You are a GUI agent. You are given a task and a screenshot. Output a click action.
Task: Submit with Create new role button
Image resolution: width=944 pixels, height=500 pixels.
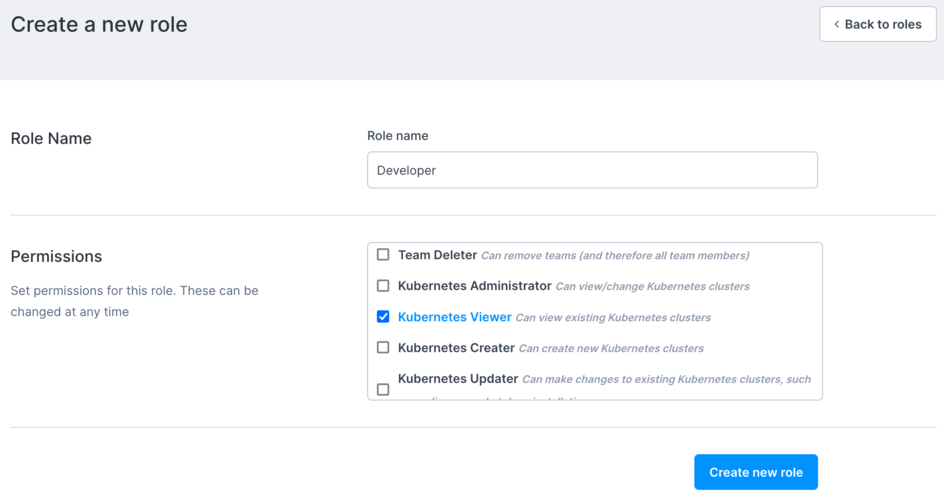tap(756, 472)
